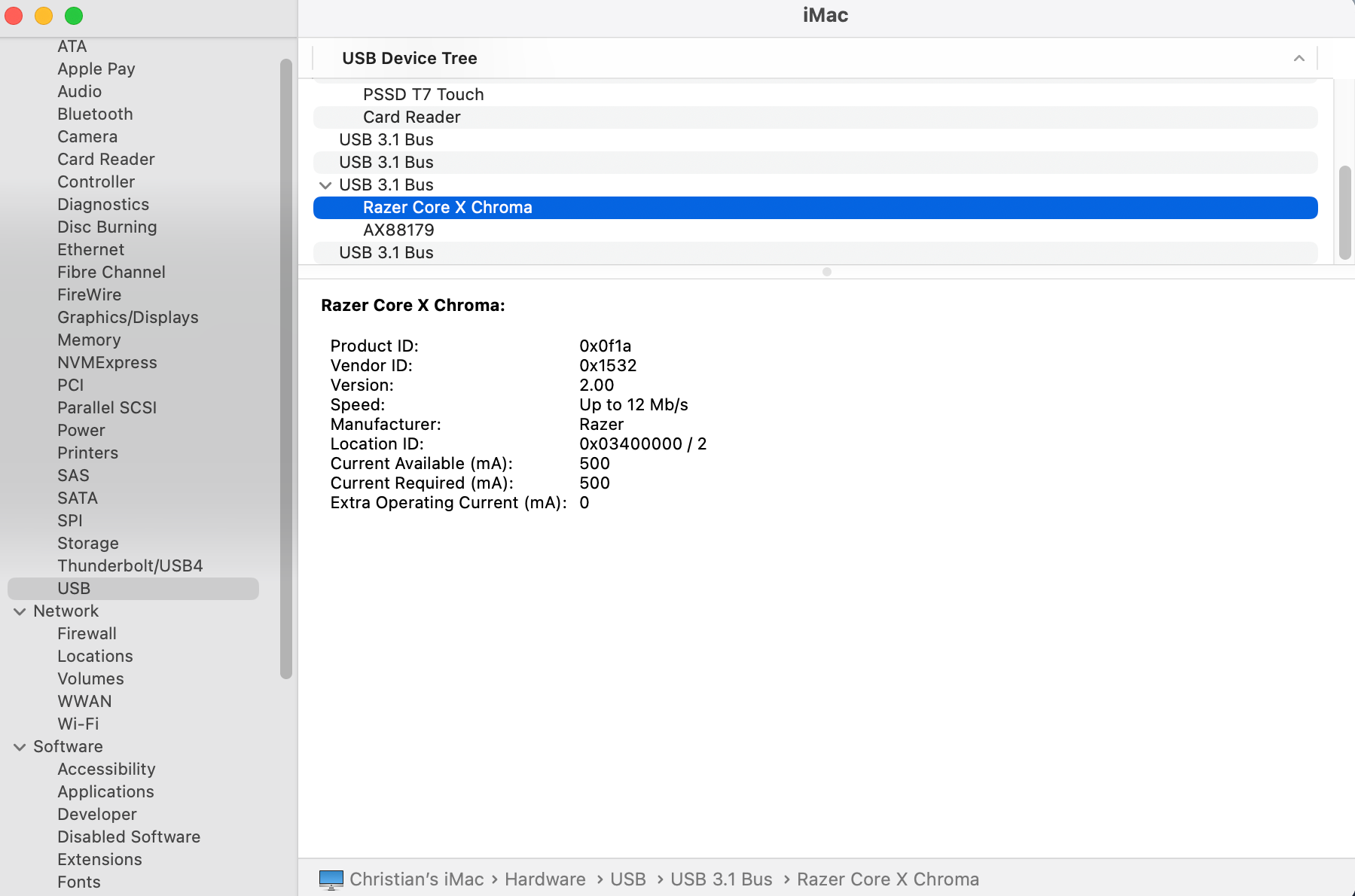Open Diagnostics in the sidebar
This screenshot has height=896, width=1355.
pos(103,205)
